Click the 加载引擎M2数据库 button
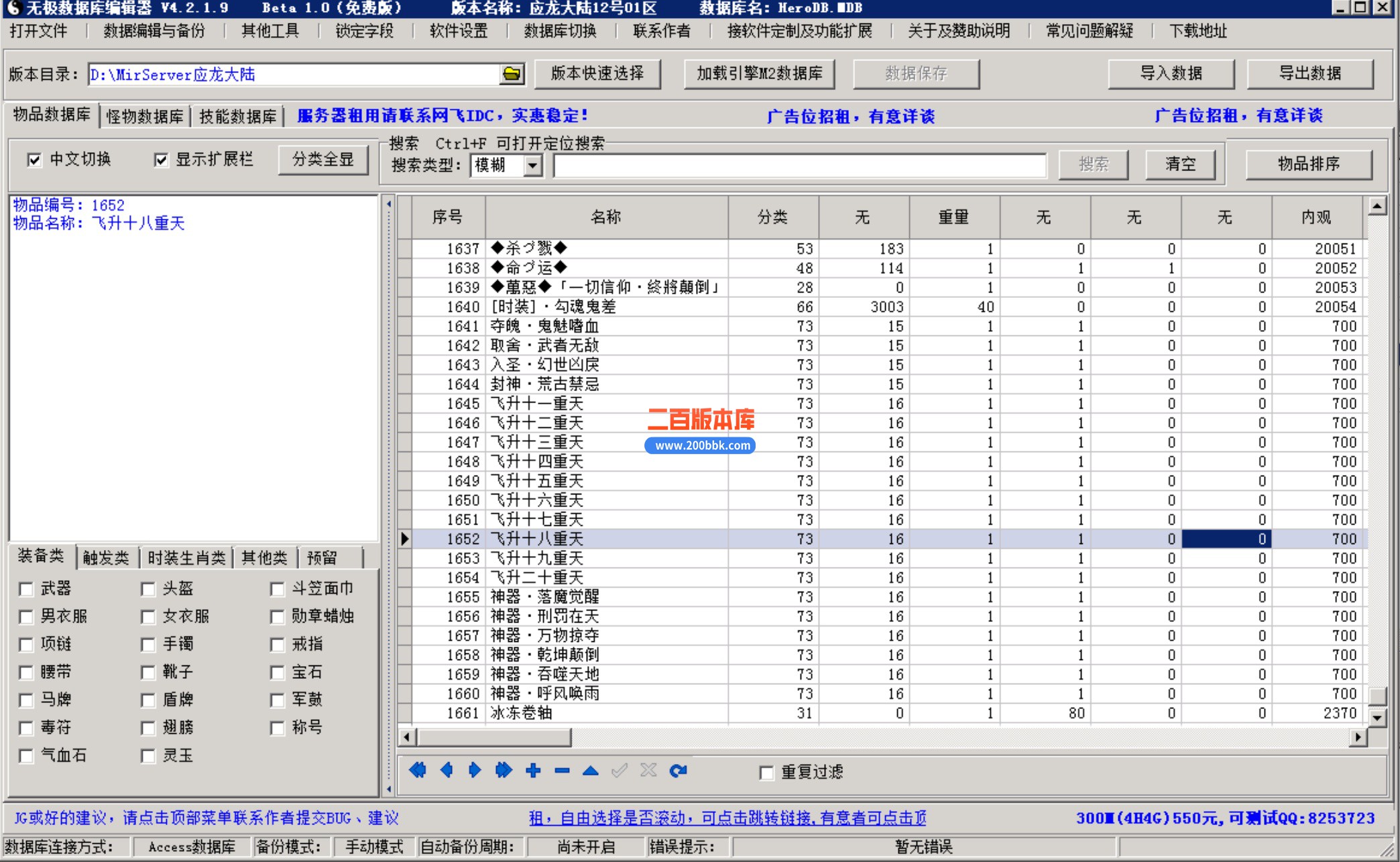The image size is (1400, 862). 759,74
